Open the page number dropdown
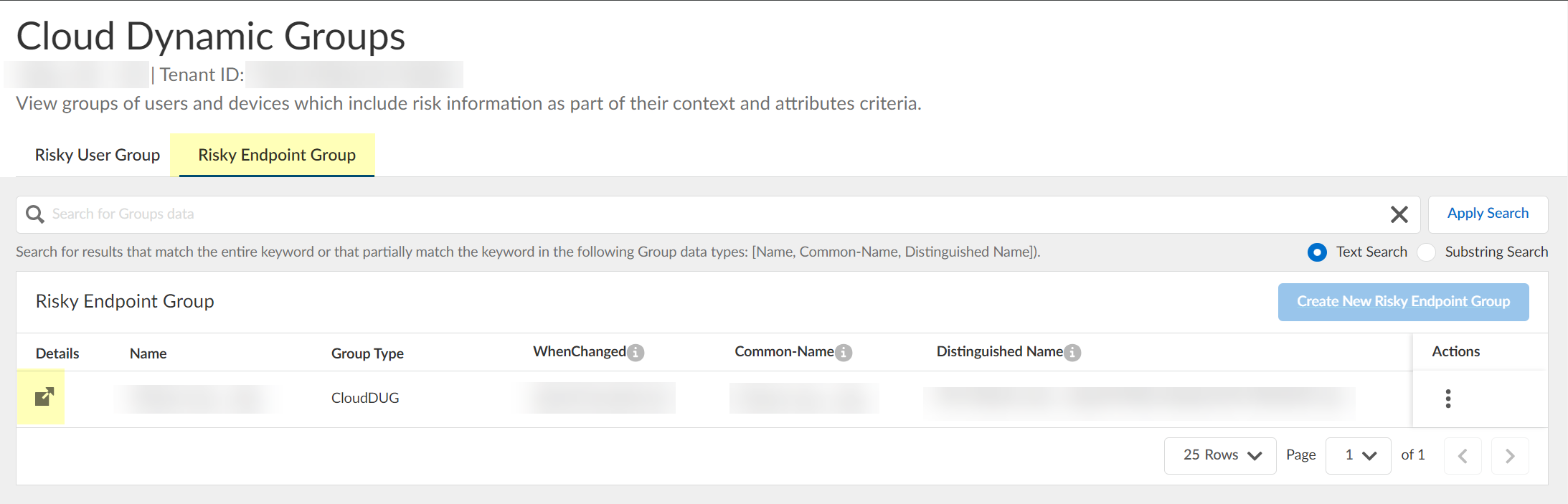The image size is (1568, 504). click(x=1359, y=455)
